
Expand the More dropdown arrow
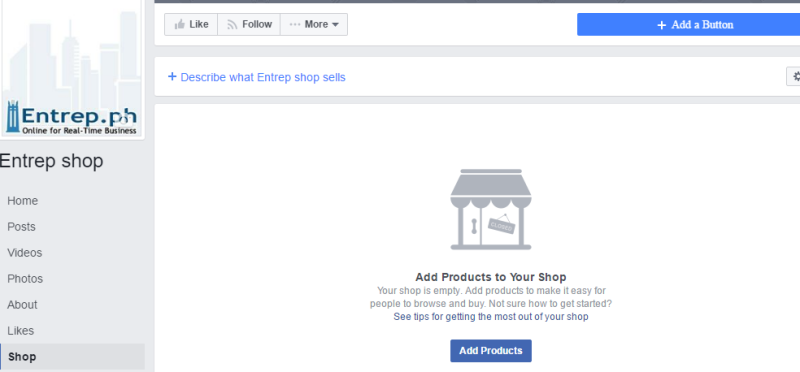click(335, 24)
